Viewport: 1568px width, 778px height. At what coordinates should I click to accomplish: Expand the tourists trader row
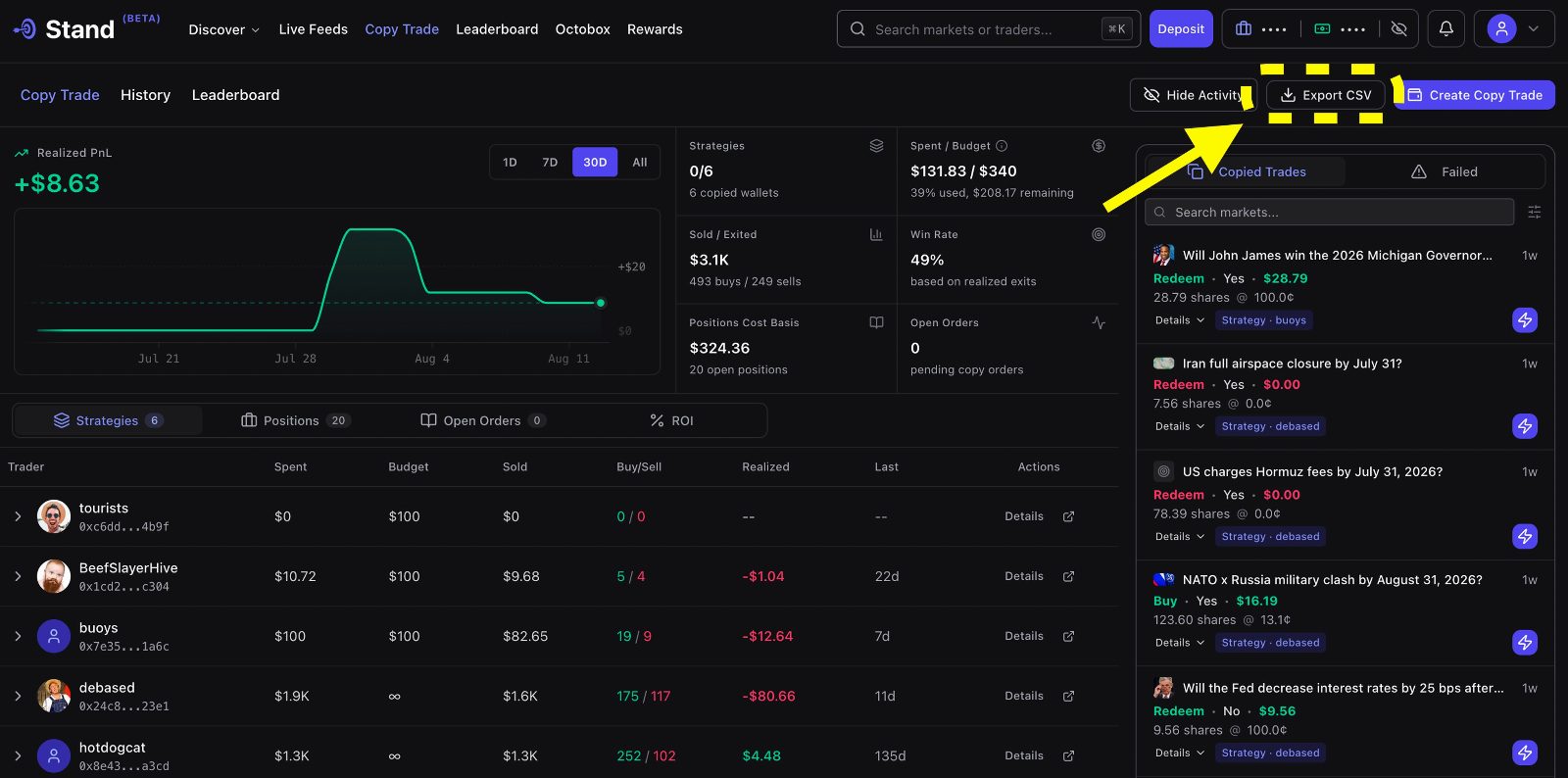[18, 516]
